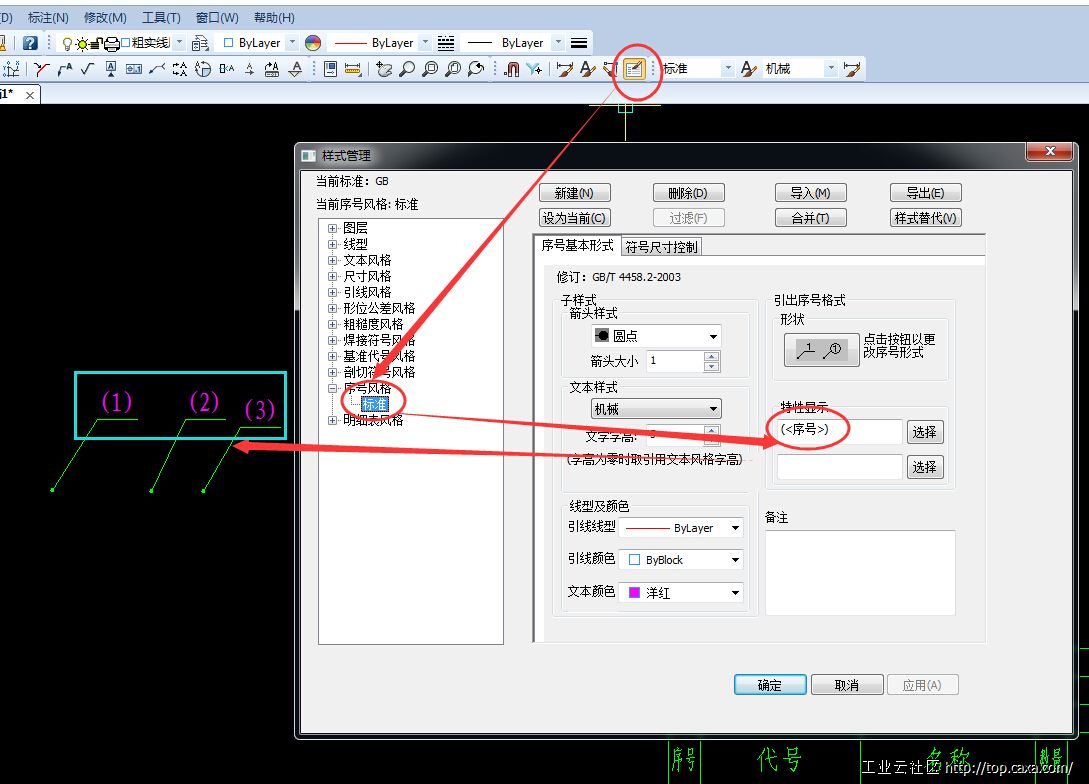Open the red ByLayer linetype dropdown
This screenshot has height=784, width=1089.
pos(425,43)
